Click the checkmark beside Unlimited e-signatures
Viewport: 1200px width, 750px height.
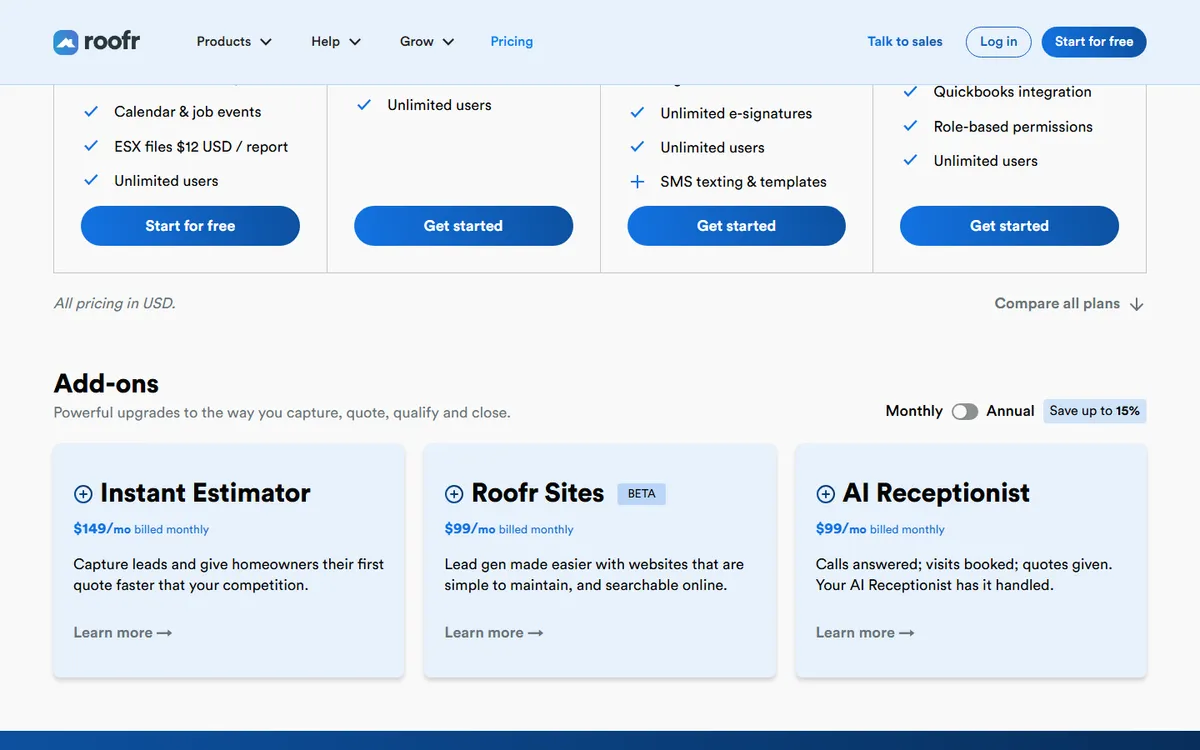(637, 113)
